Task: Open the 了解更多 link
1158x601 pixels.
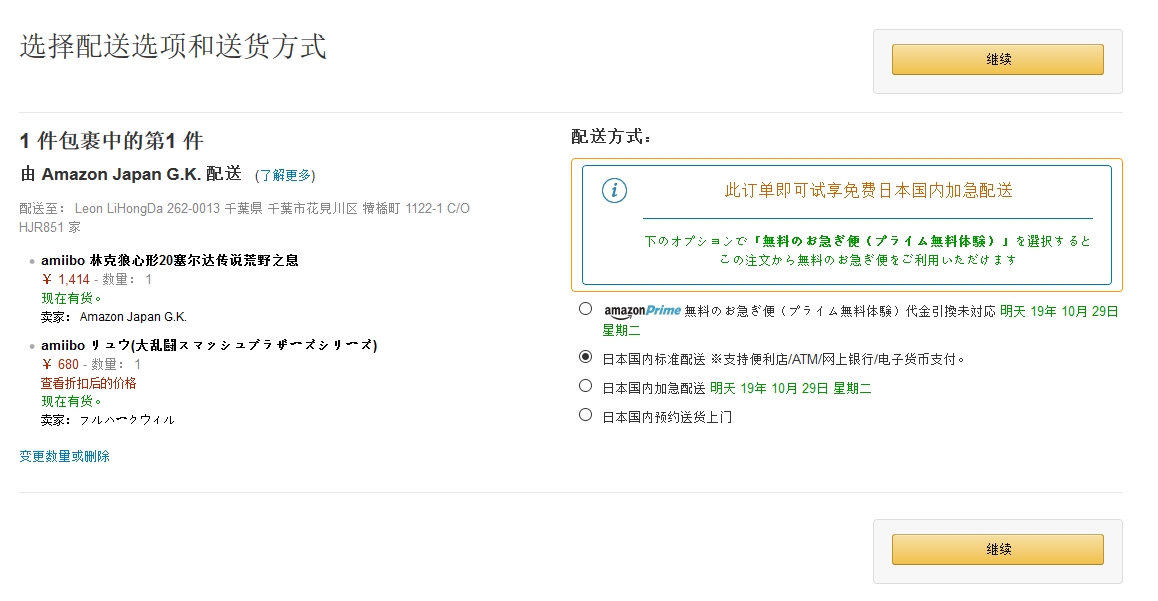Action: pyautogui.click(x=285, y=175)
